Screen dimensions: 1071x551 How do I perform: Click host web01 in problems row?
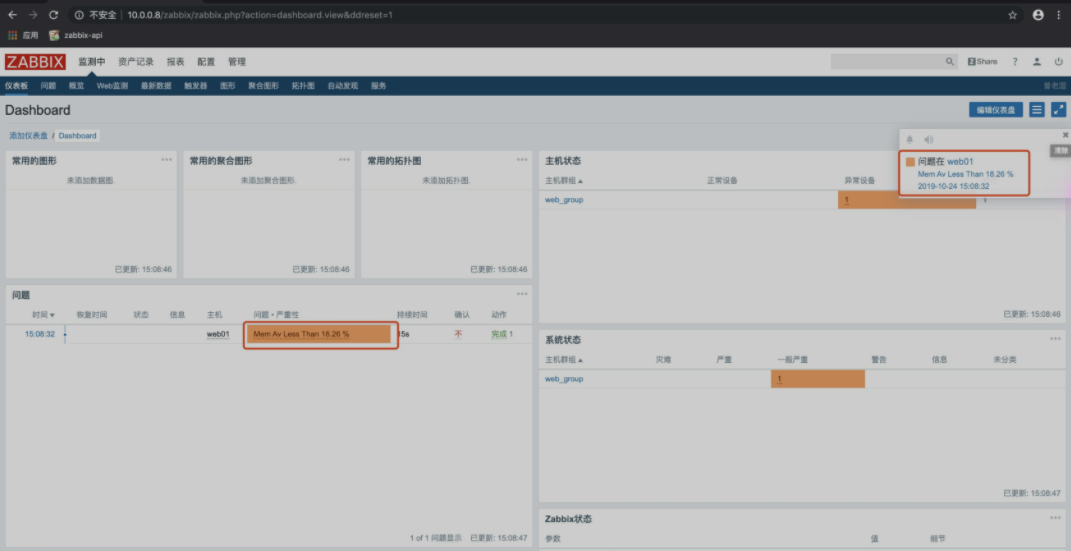coord(218,335)
